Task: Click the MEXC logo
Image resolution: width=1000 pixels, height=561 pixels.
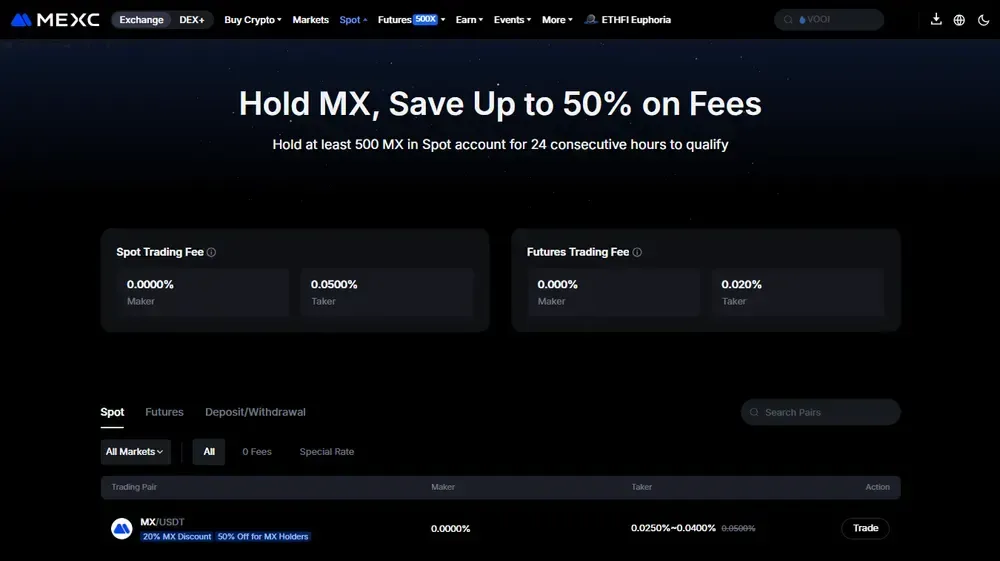Action: 55,20
